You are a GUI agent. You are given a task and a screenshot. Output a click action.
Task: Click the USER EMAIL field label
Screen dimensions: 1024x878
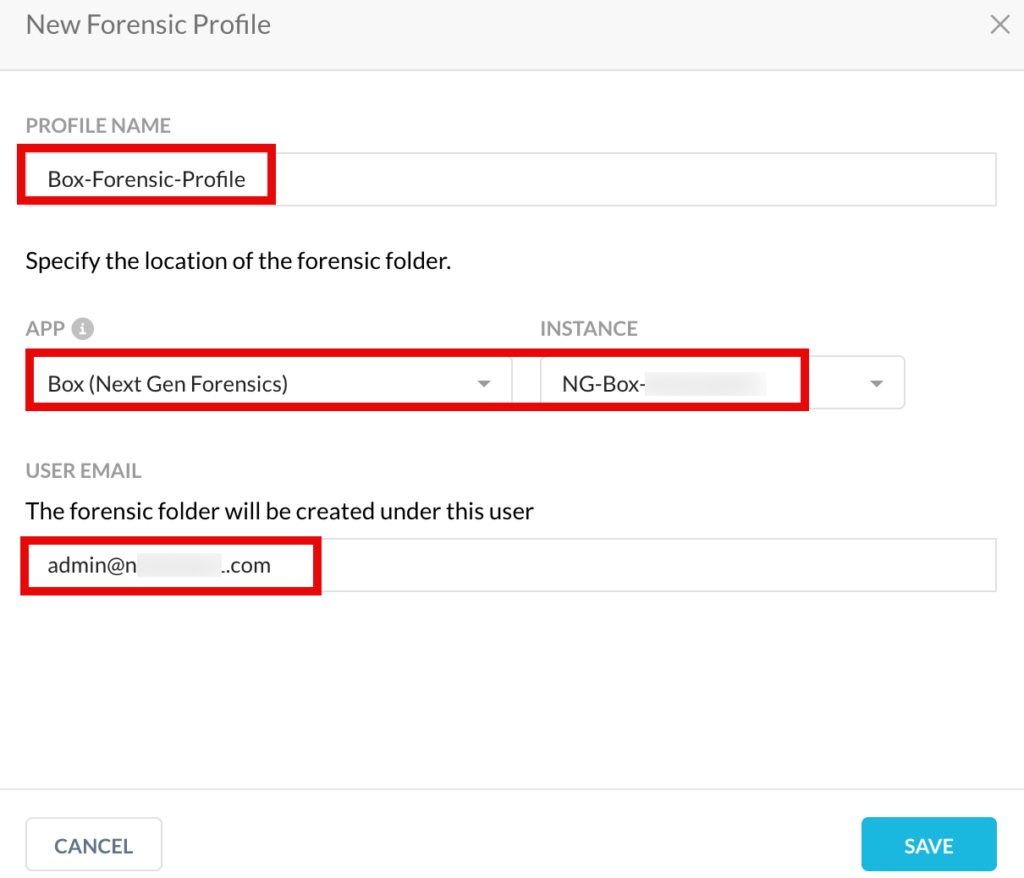tap(84, 470)
